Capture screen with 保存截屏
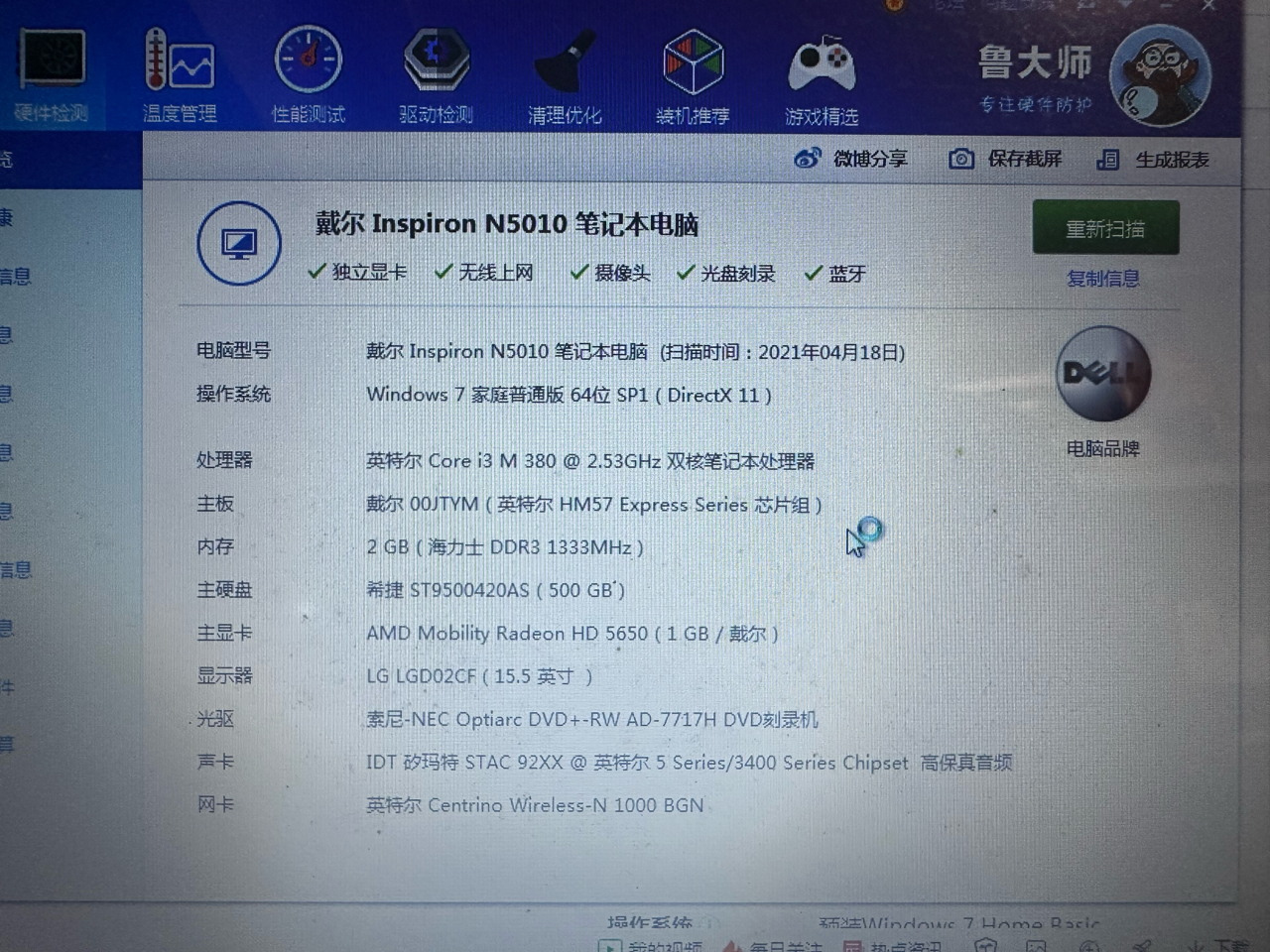Viewport: 1270px width, 952px height. pyautogui.click(x=1005, y=158)
